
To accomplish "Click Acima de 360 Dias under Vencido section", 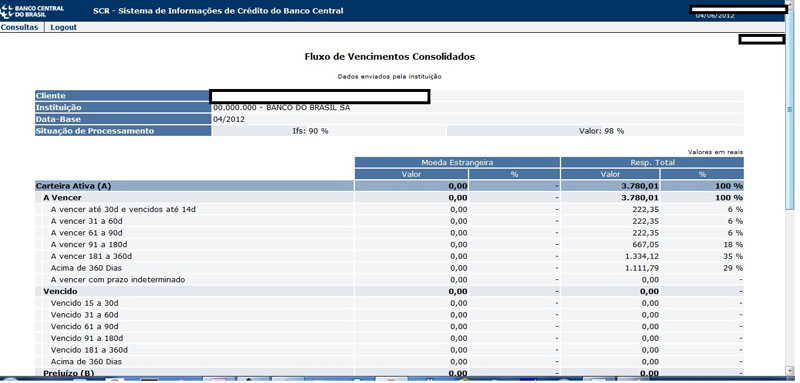I will tap(86, 362).
